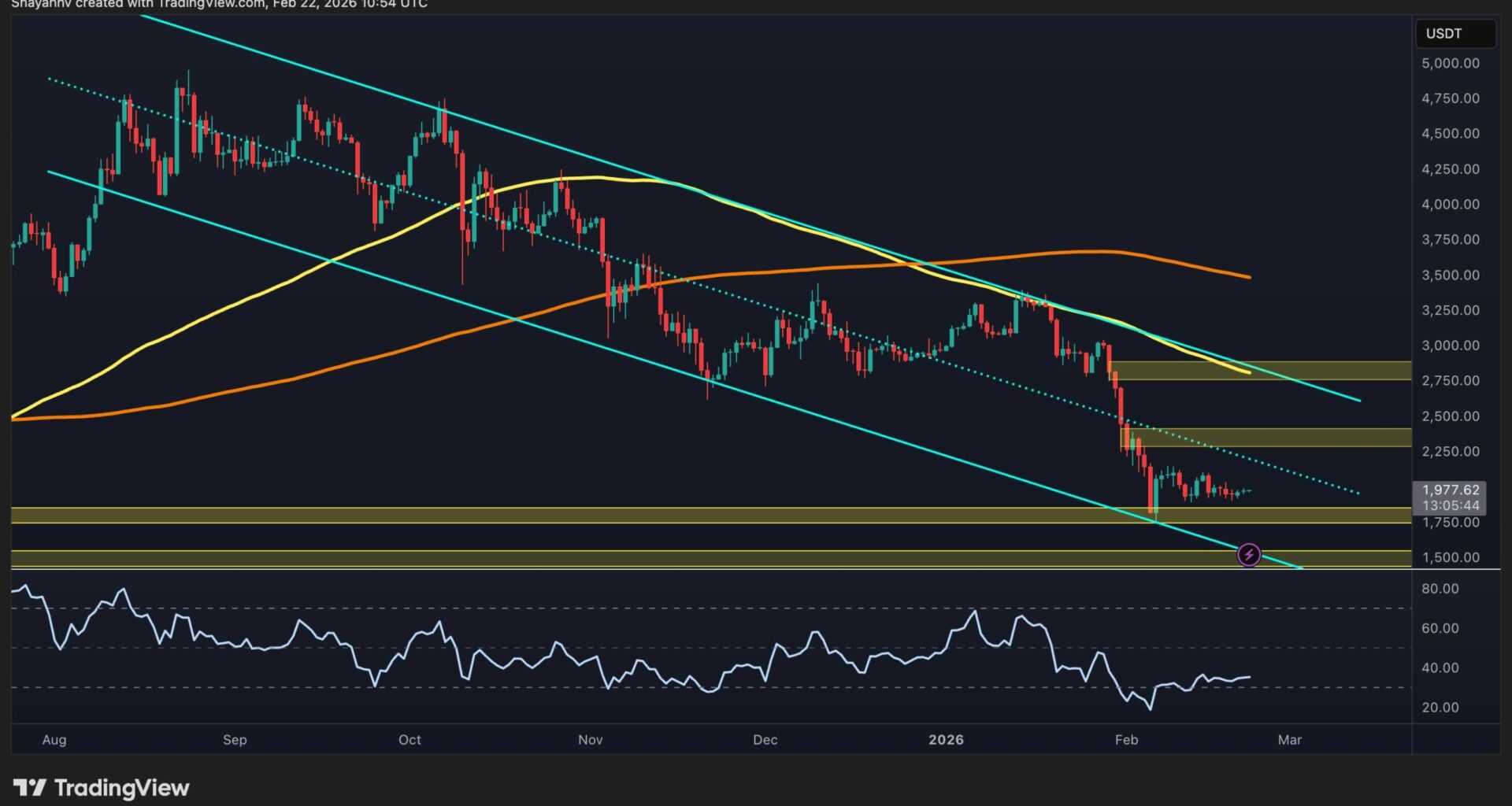
Task: Select the yellow support zone above 1,750
Action: coord(709,516)
